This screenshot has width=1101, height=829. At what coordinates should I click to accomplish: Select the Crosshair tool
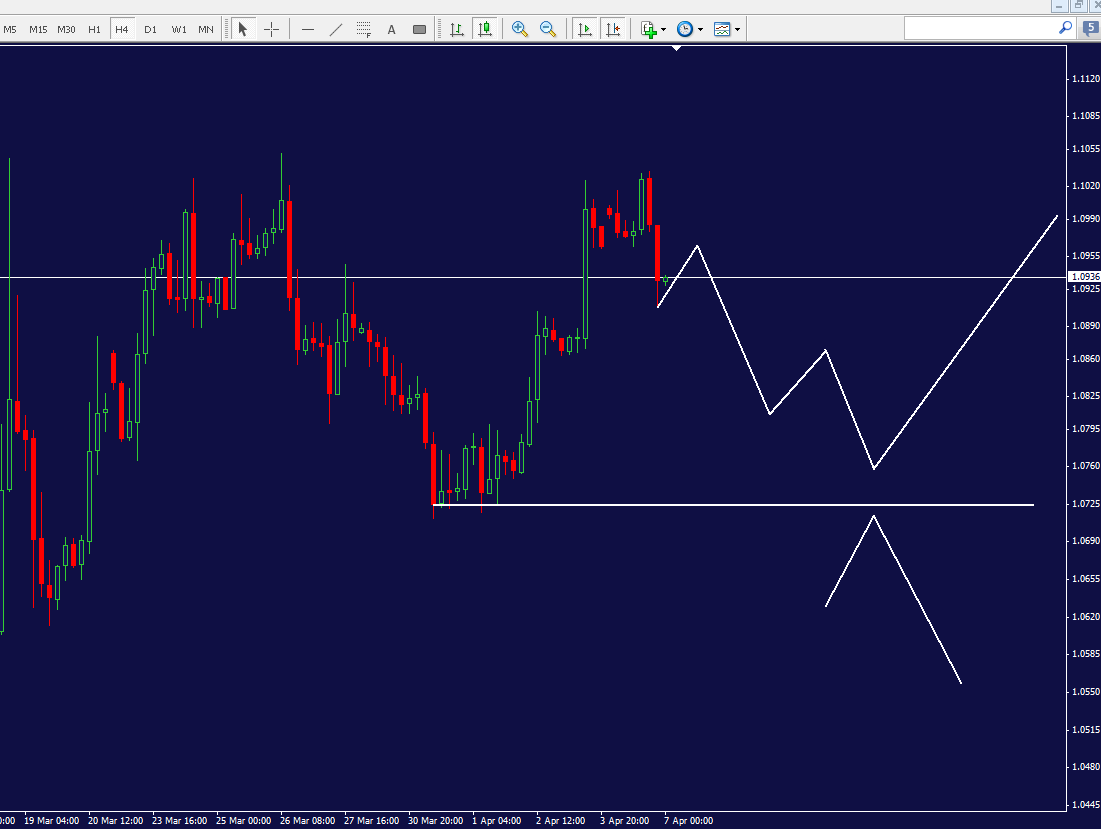pyautogui.click(x=271, y=28)
